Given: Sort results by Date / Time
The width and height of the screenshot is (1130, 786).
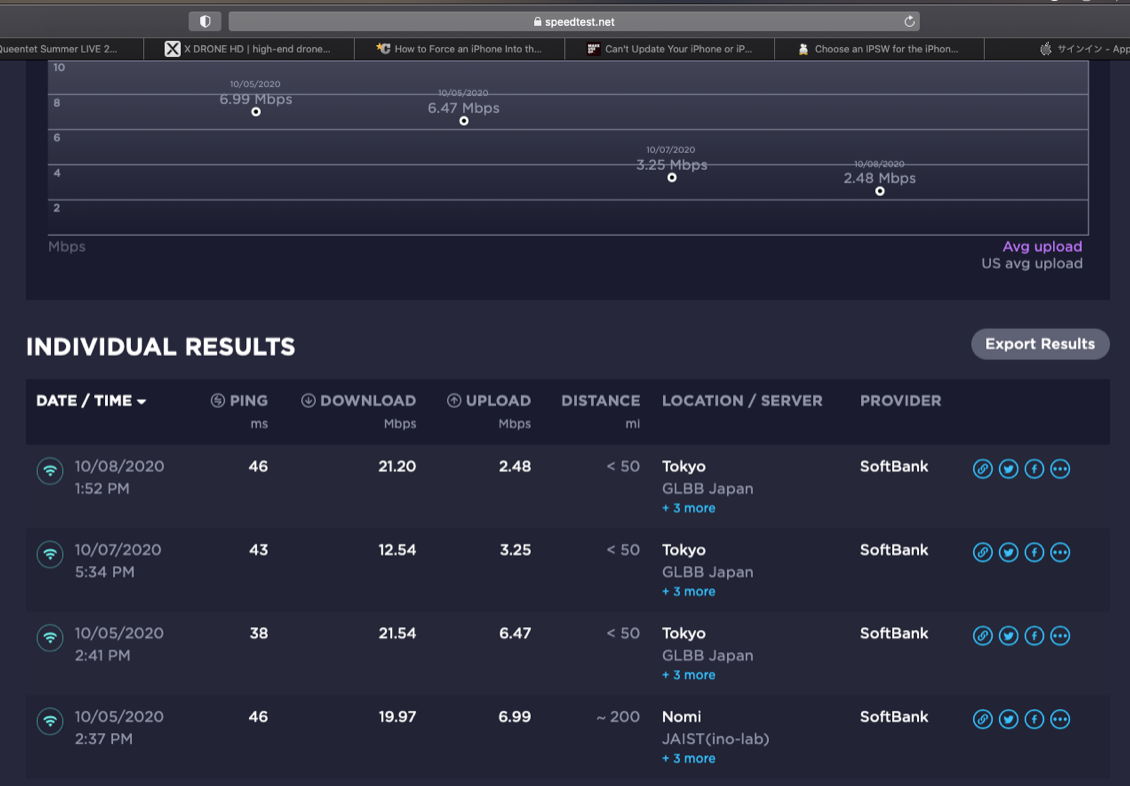Looking at the screenshot, I should 91,401.
